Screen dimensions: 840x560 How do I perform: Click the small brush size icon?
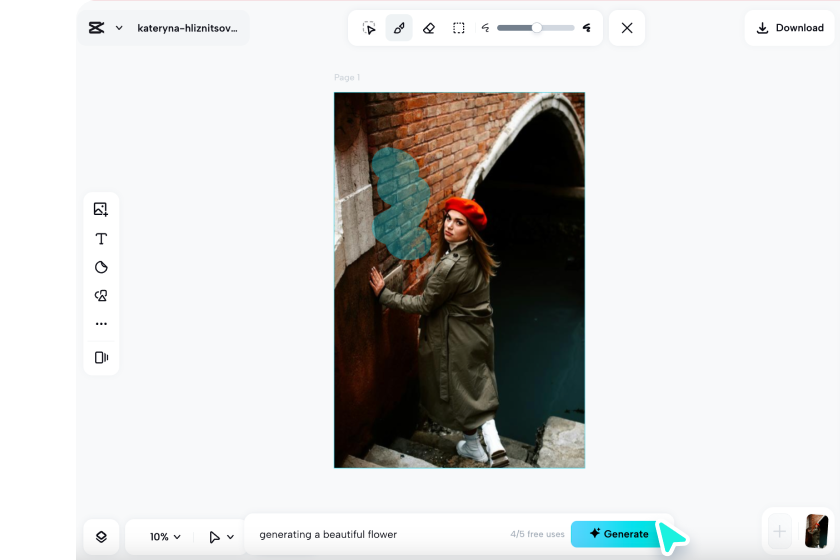coord(485,28)
